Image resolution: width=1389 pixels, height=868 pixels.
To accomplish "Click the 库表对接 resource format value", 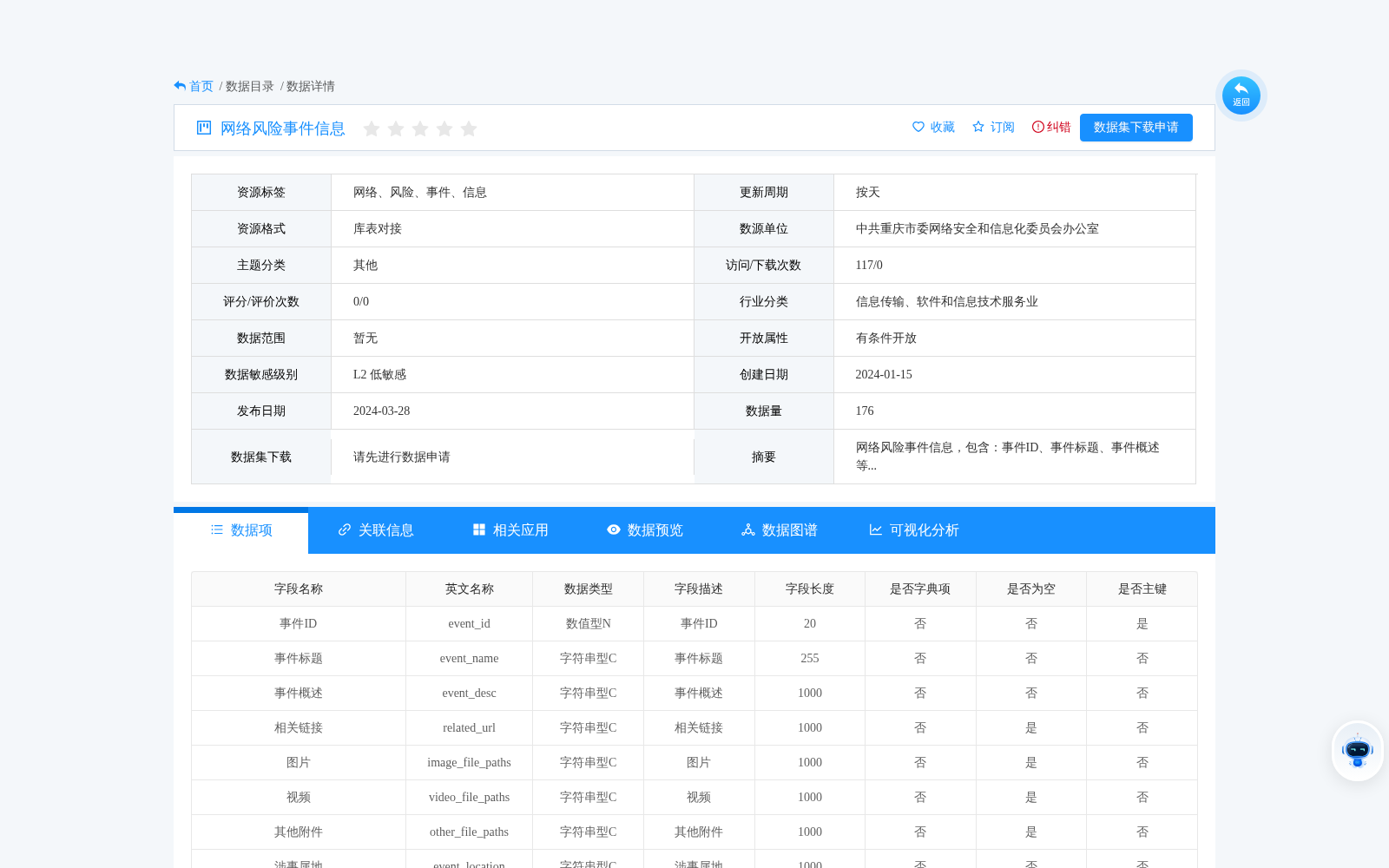I will [377, 228].
